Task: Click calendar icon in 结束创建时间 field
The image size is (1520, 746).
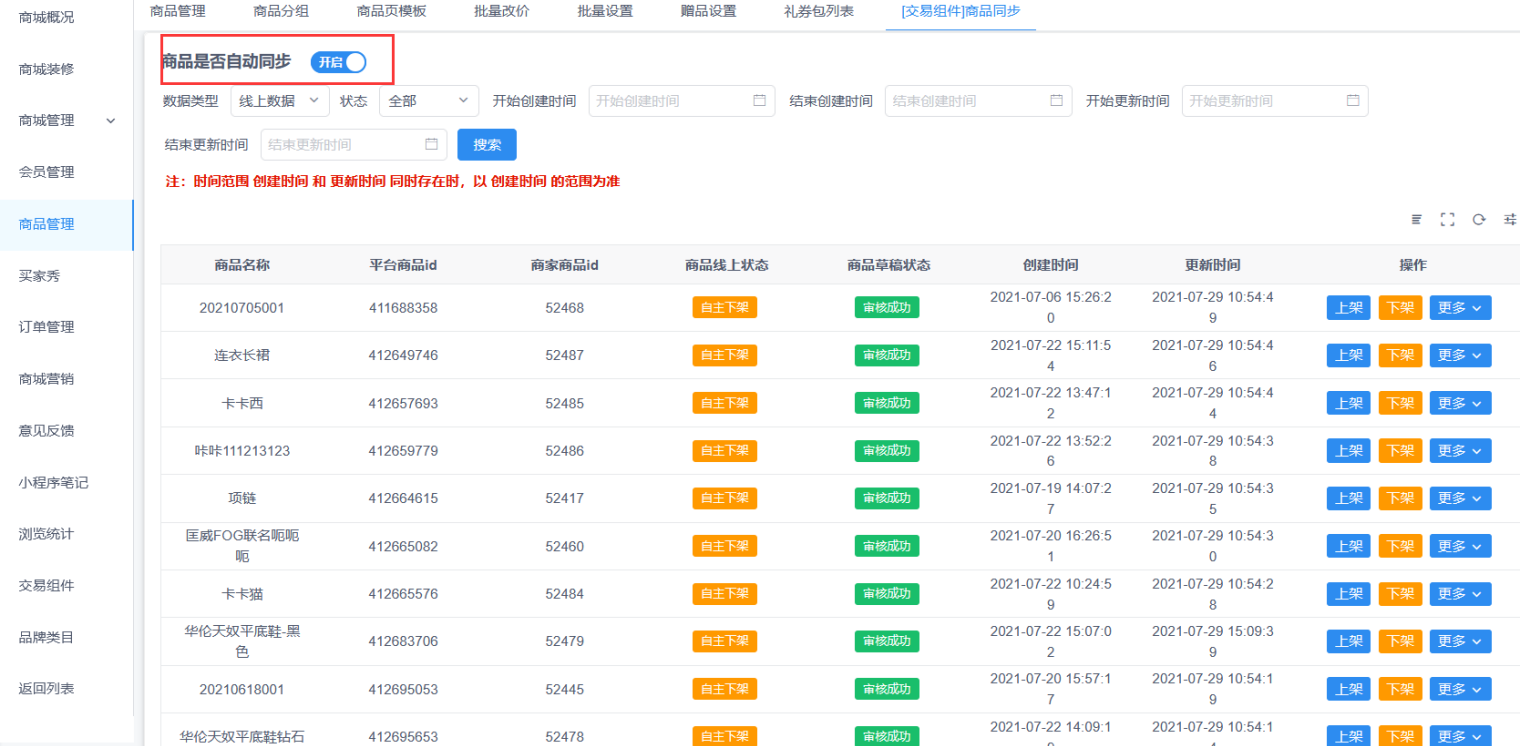Action: pos(1056,101)
